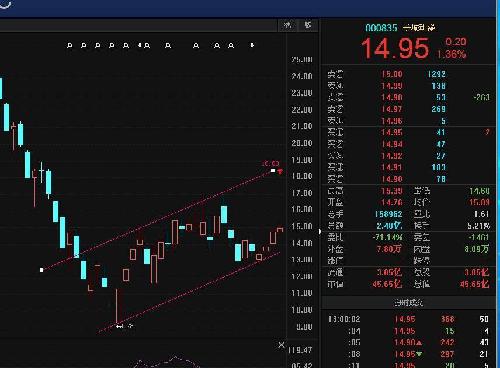Click the small left-arrow marker in the marker row

coord(140,45)
